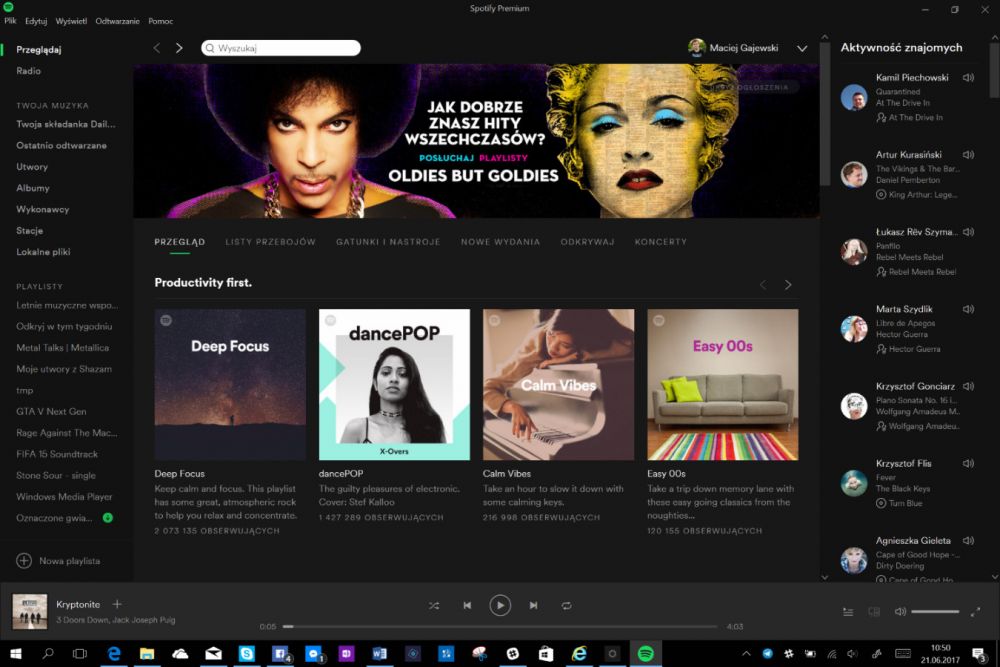1000x667 pixels.
Task: Mute the volume speaker icon
Action: 900,612
